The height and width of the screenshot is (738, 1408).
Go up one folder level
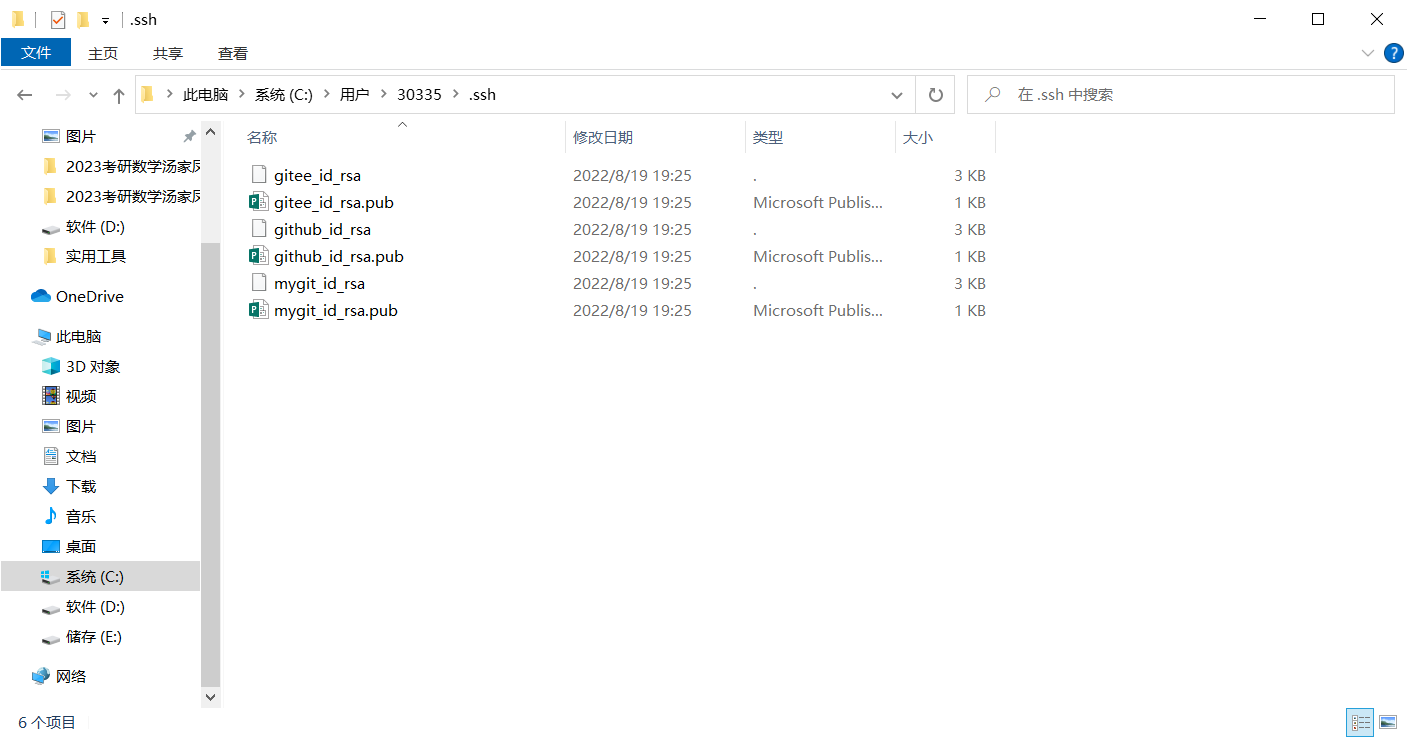pos(119,95)
